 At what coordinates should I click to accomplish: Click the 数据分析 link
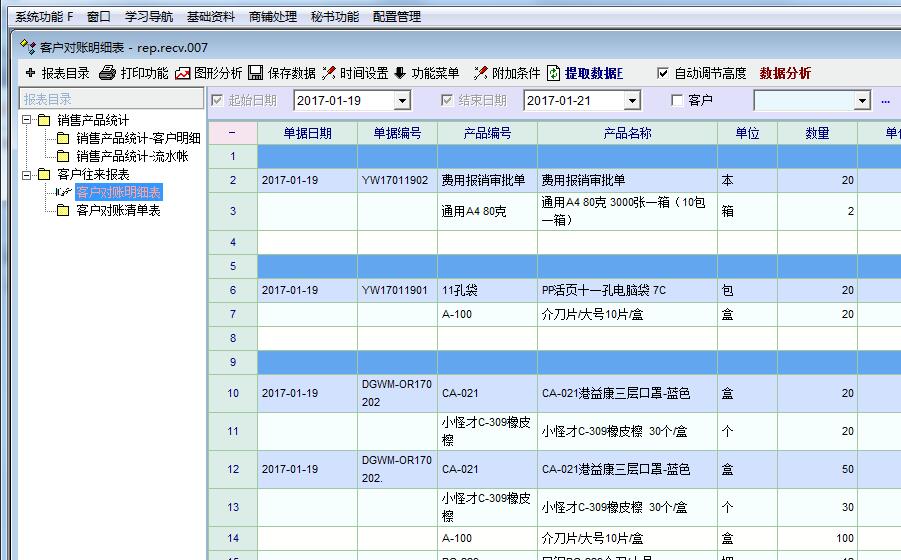(x=785, y=73)
